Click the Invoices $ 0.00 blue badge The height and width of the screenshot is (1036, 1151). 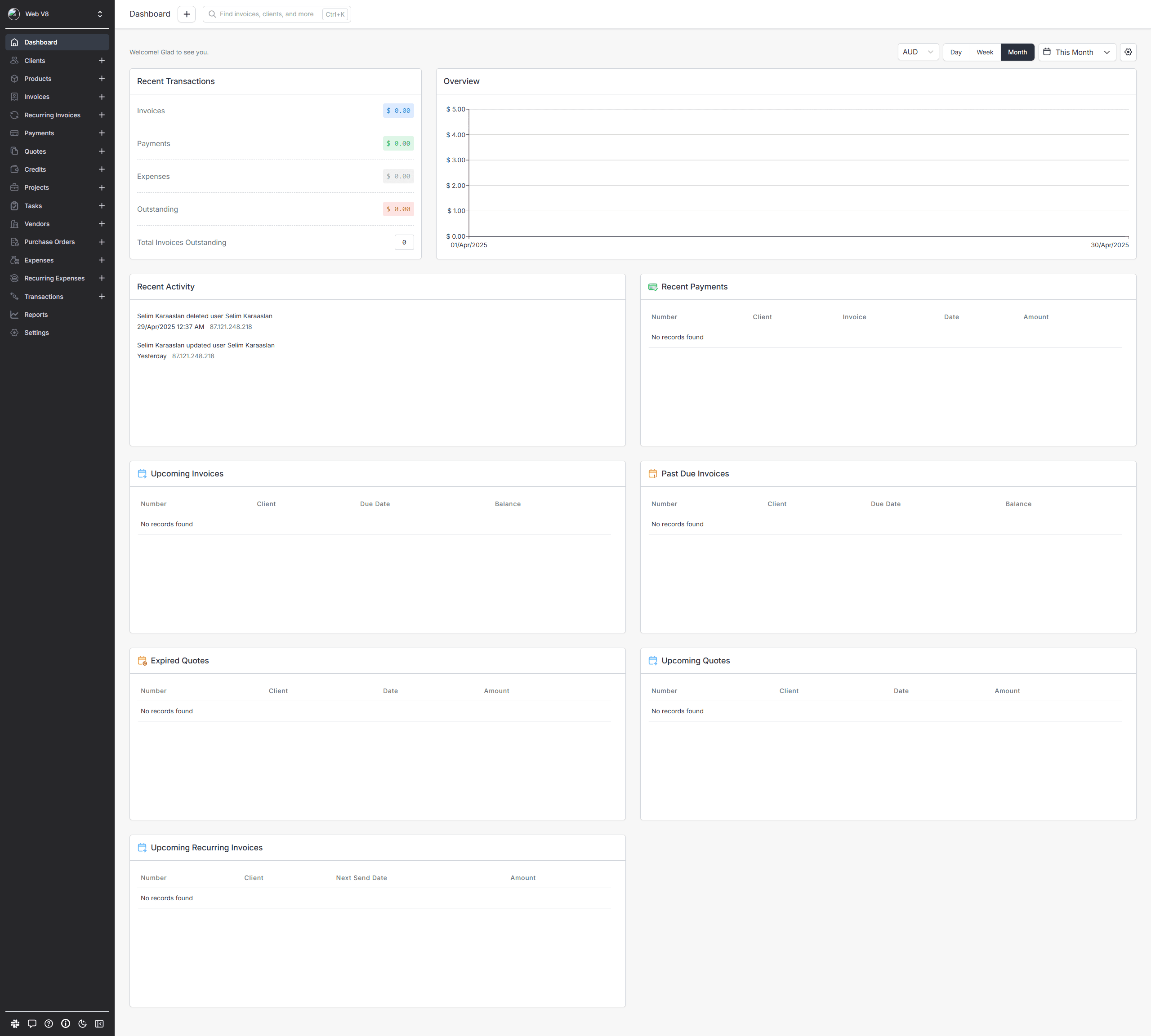[398, 111]
